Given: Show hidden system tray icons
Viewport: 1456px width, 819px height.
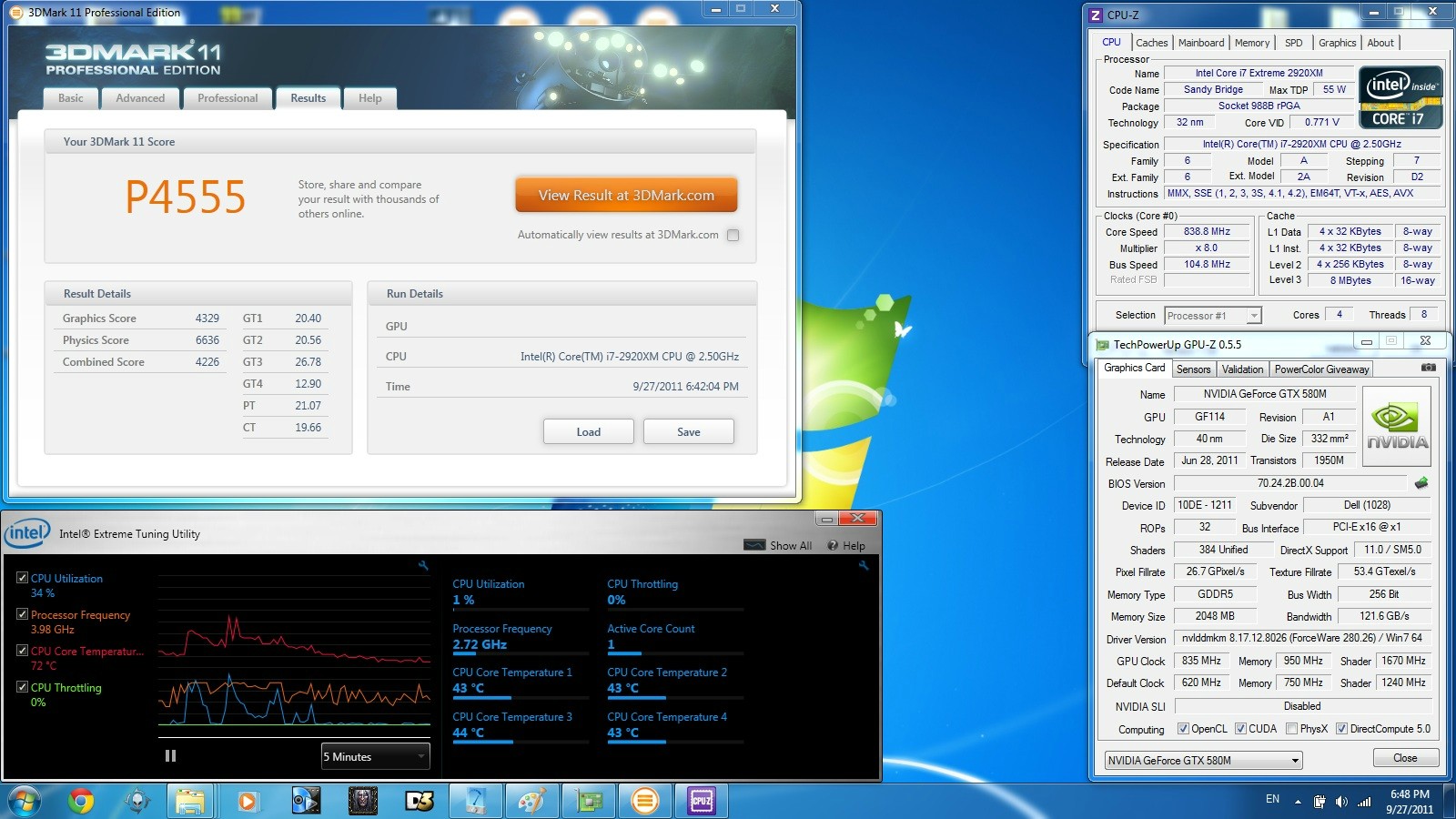Looking at the screenshot, I should pyautogui.click(x=1296, y=802).
